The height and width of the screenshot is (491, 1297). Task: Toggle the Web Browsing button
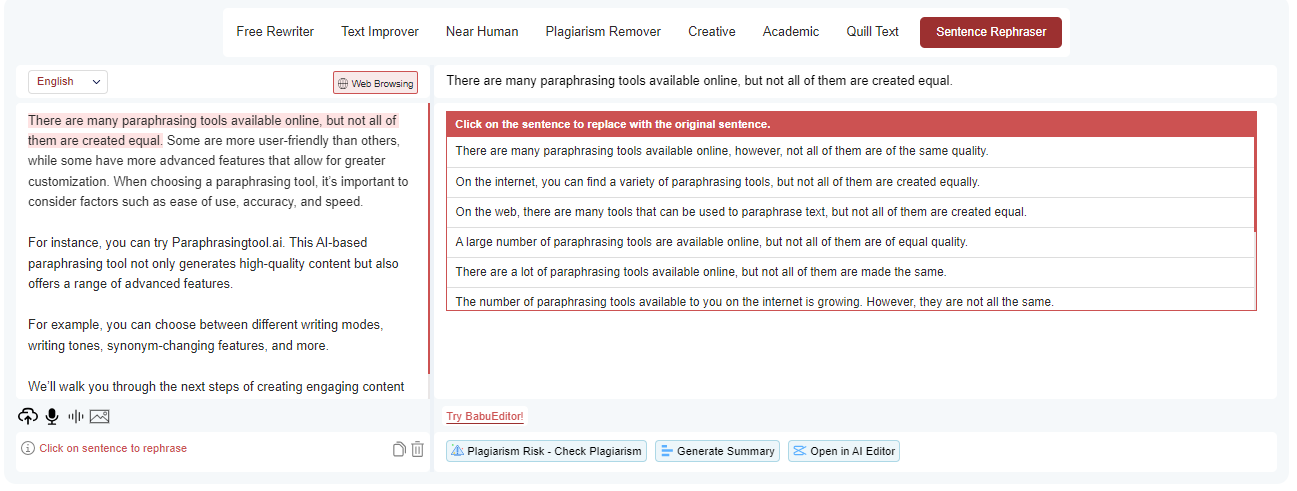[375, 83]
